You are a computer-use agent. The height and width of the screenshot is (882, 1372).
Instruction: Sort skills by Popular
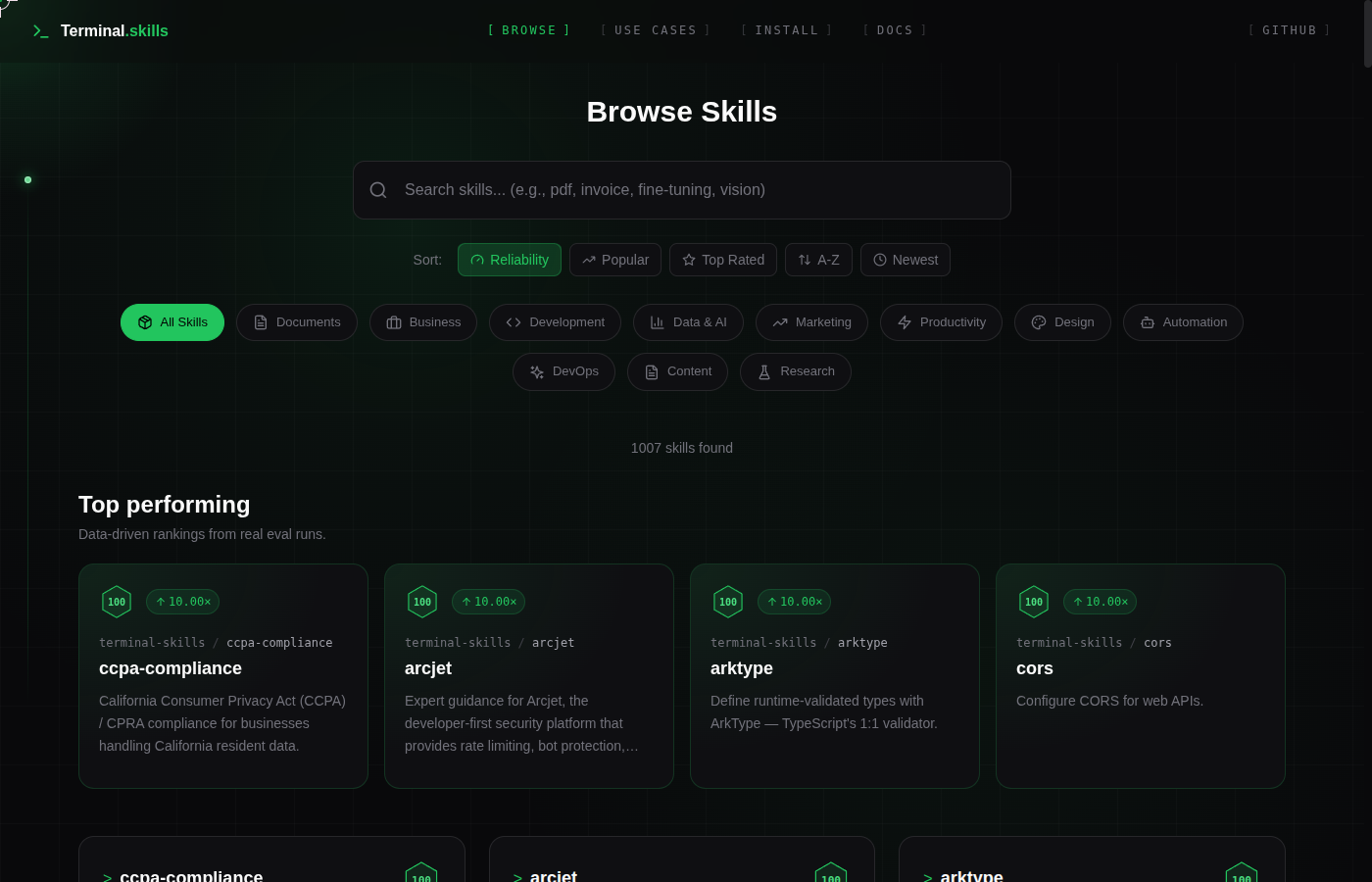(615, 260)
